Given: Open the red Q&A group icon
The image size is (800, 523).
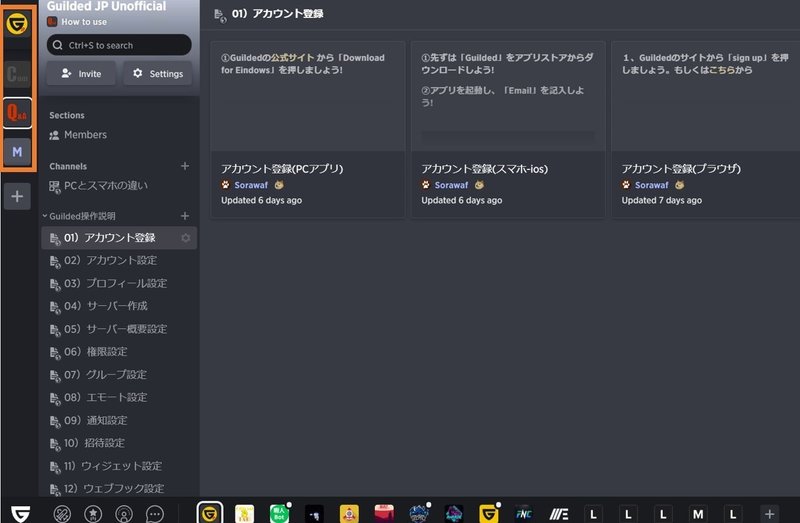Looking at the screenshot, I should [17, 113].
